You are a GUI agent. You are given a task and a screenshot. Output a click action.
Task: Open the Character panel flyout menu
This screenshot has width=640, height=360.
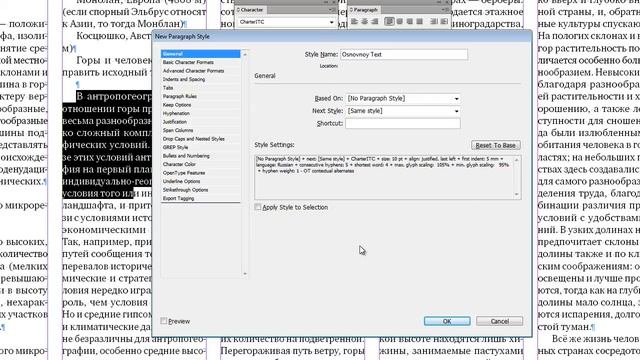click(x=333, y=10)
